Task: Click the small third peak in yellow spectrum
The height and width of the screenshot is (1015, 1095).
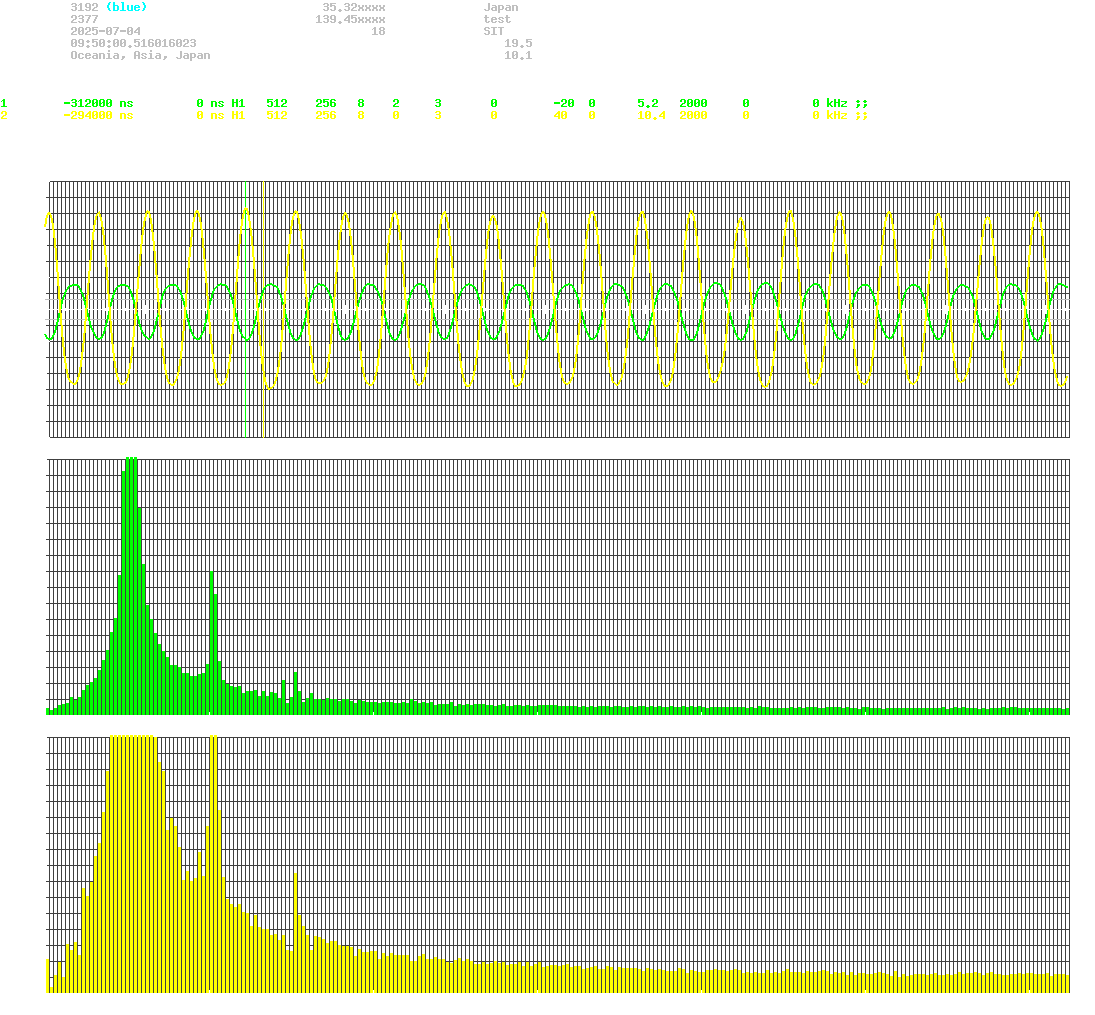Action: coord(296,932)
